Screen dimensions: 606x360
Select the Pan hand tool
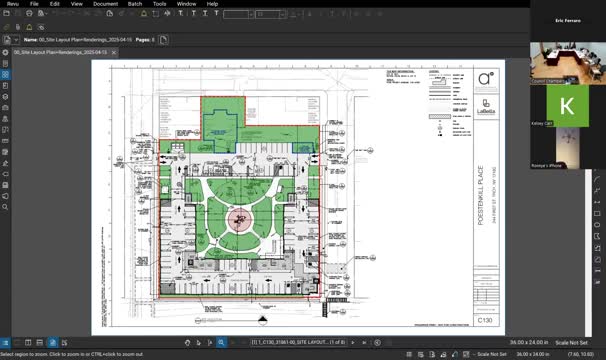tap(187, 343)
